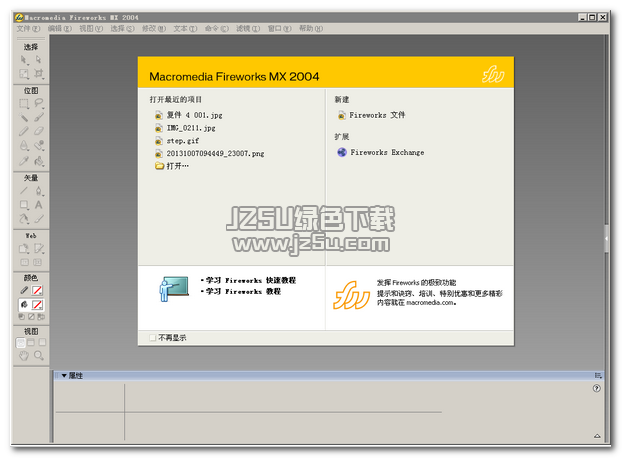
Task: Select the Line tool
Action: pos(24,191)
